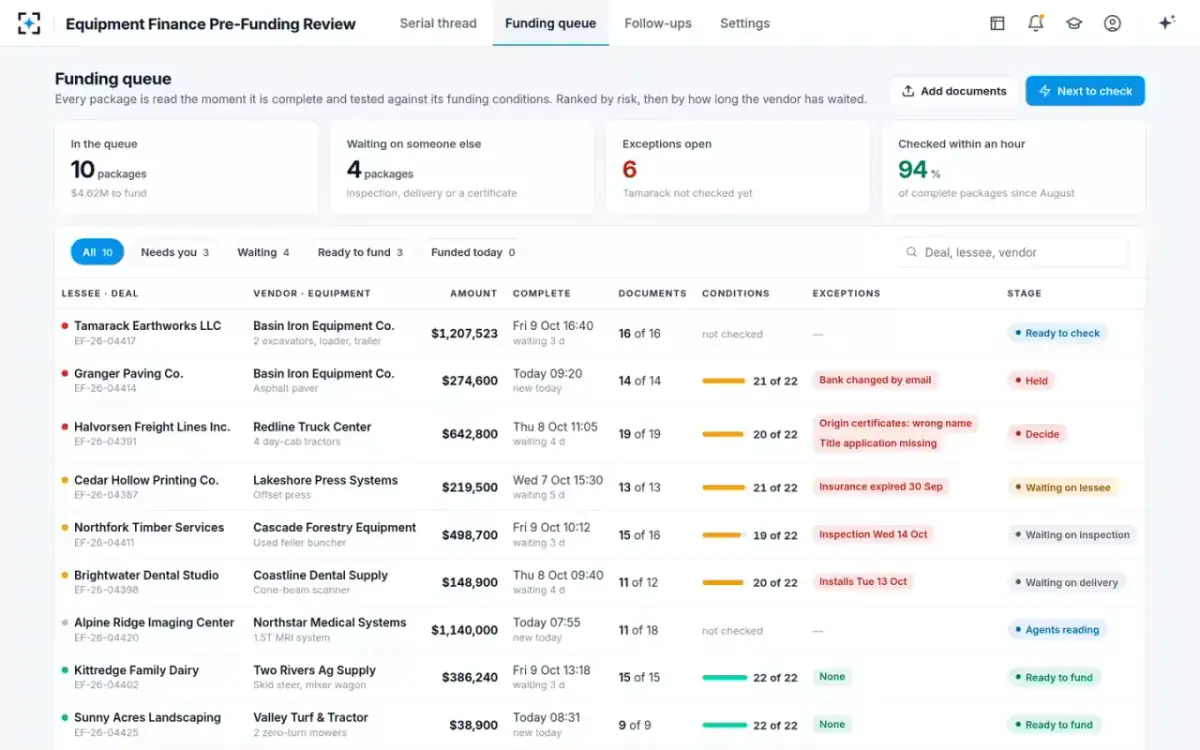1200x750 pixels.
Task: Click Origin certificates: wrong name exception
Action: 895,423
